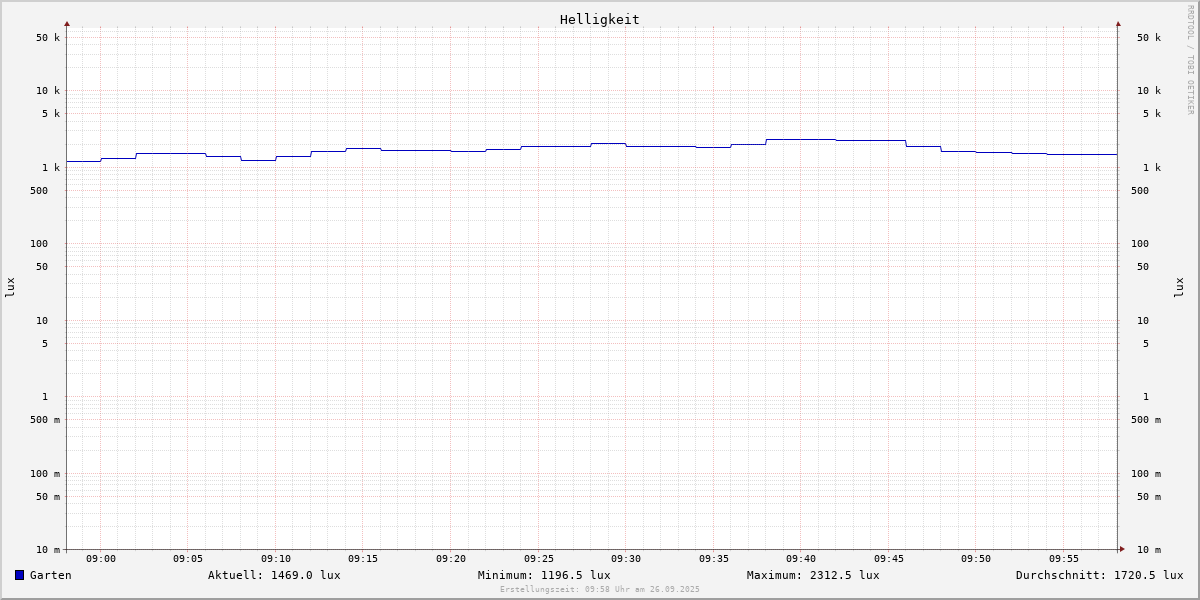Viewport: 1200px width, 600px height.
Task: Click the 09:15 time axis label
Action: coord(363,559)
